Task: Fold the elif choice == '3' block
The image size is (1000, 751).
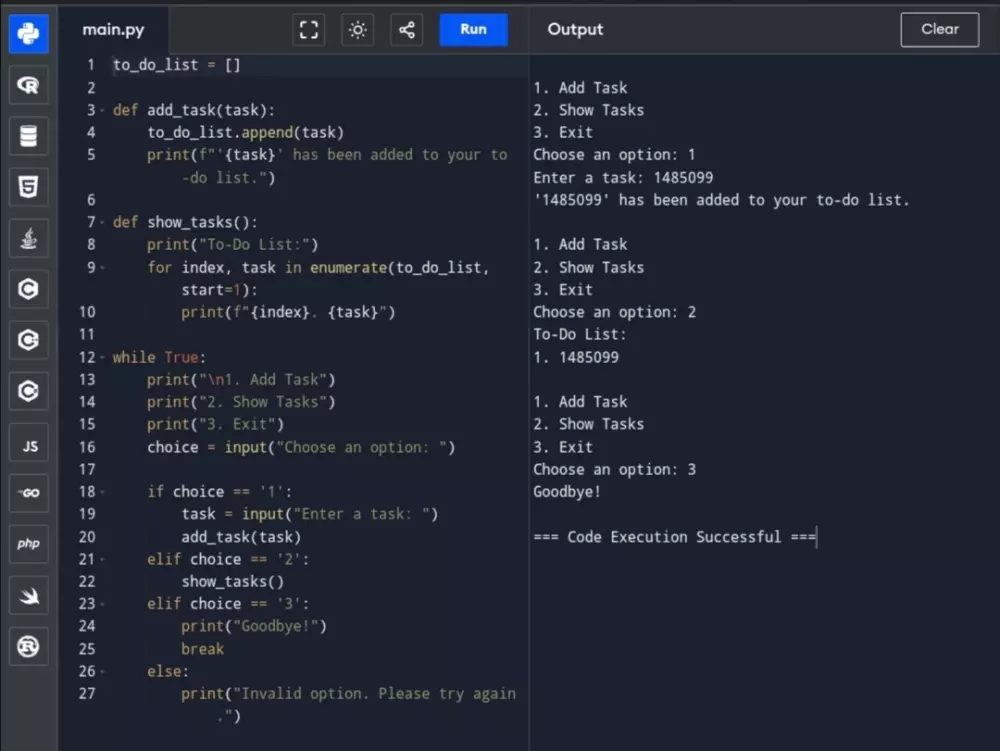Action: coord(102,604)
